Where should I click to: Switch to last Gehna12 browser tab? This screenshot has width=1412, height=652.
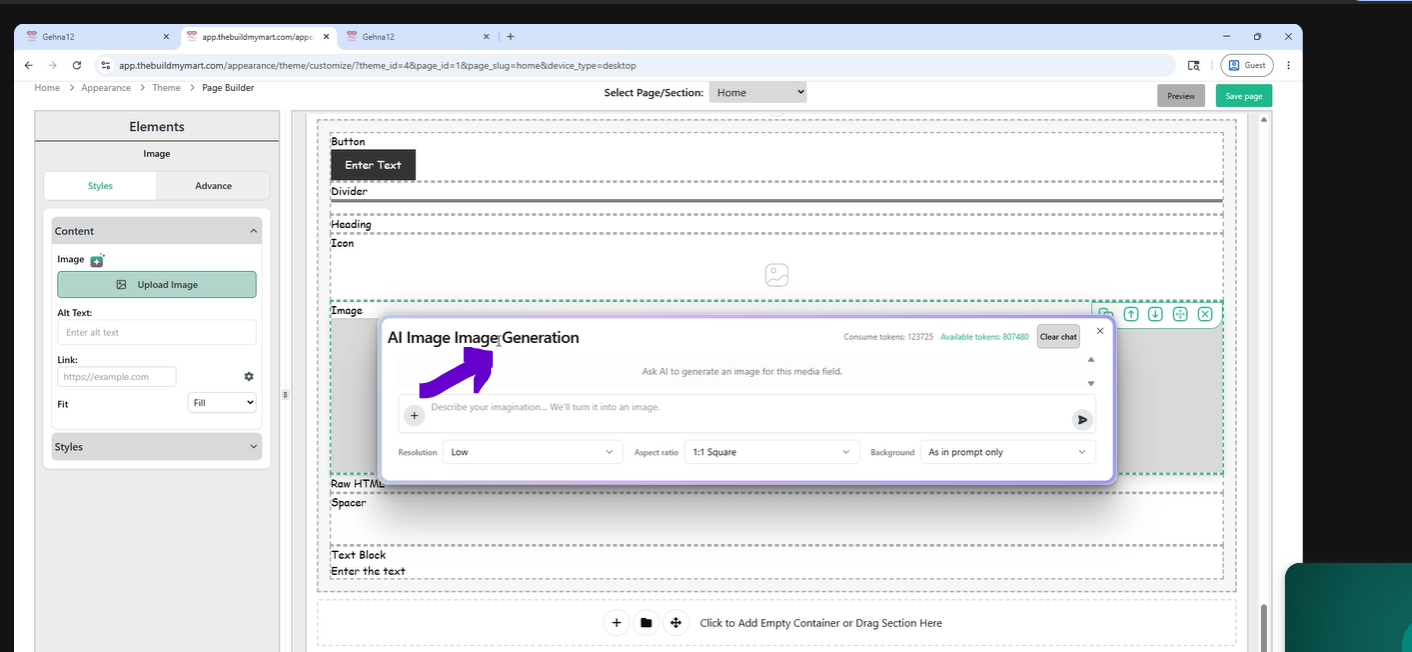pyautogui.click(x=418, y=37)
